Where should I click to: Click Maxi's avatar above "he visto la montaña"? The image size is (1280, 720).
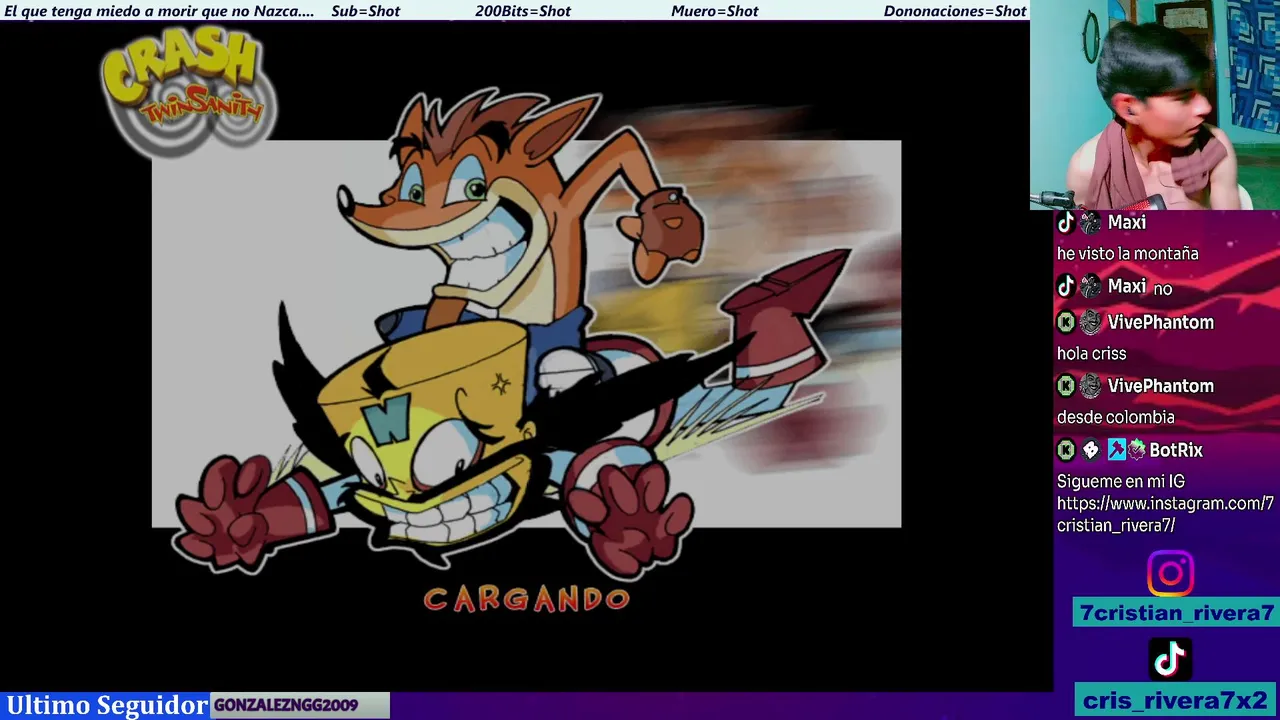click(1090, 223)
